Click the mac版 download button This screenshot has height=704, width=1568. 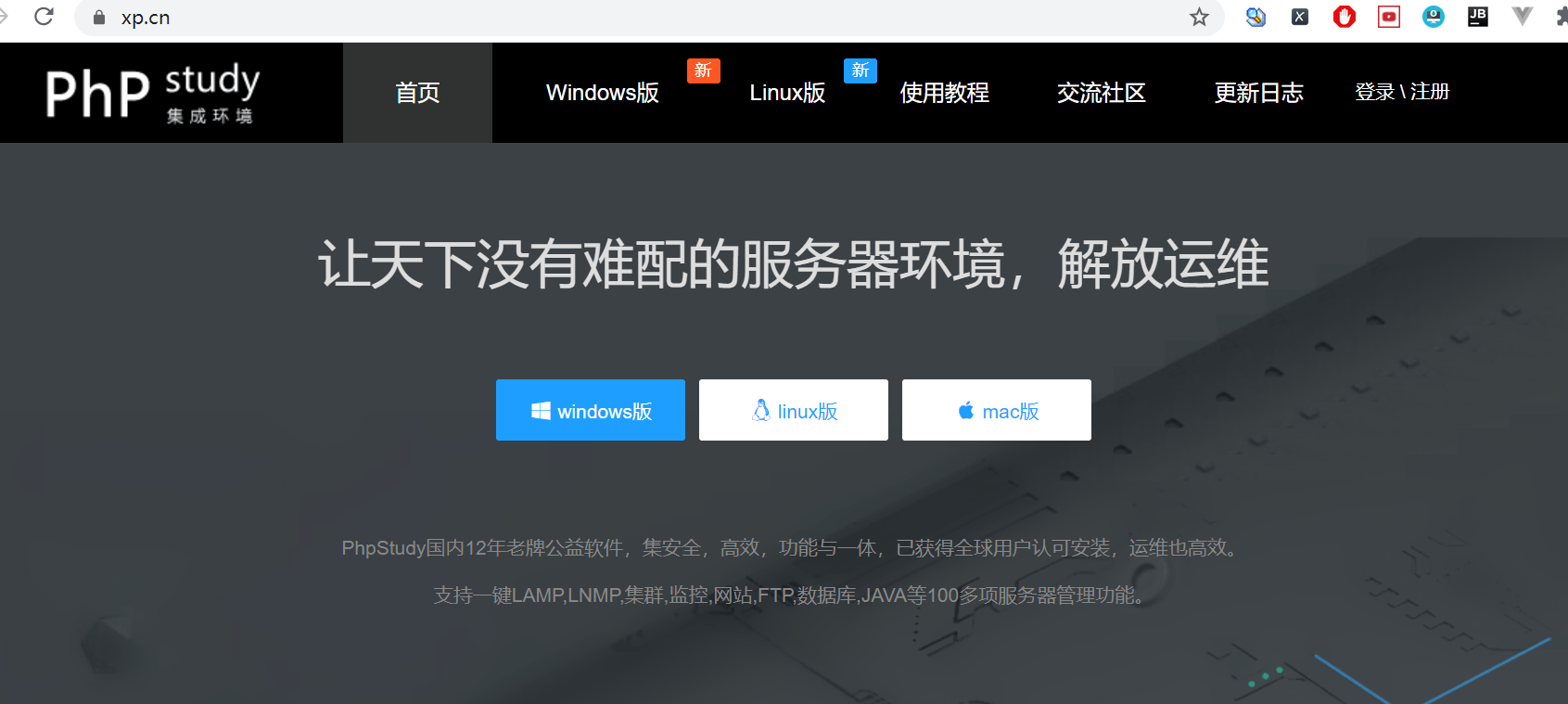coord(997,410)
